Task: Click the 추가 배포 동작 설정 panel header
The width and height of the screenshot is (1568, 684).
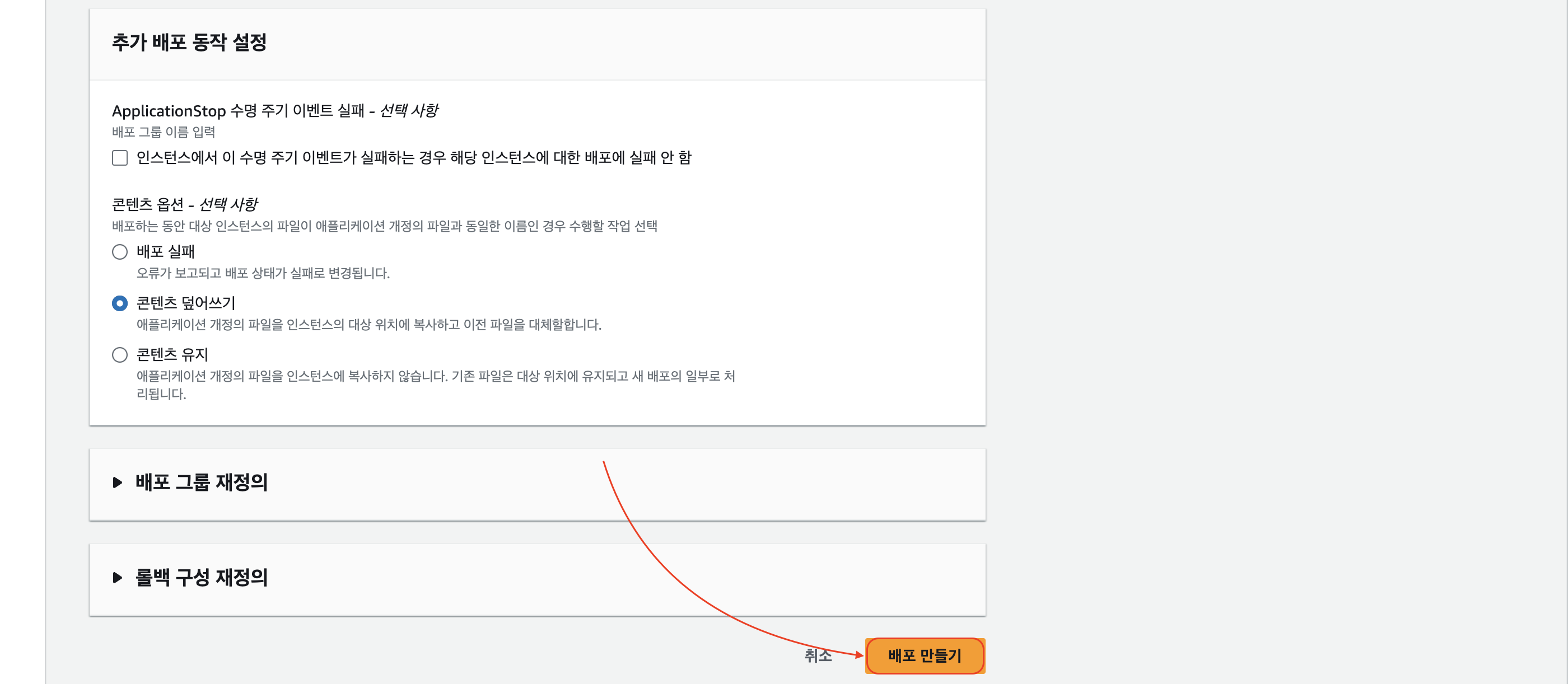Action: pyautogui.click(x=189, y=43)
